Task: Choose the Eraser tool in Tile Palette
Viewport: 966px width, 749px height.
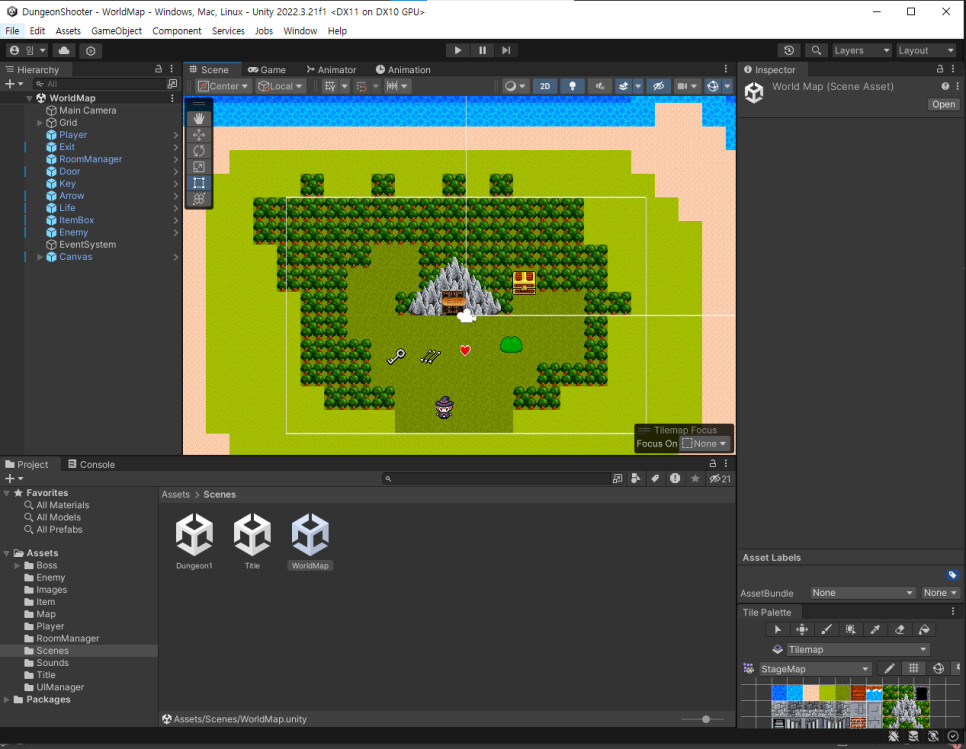Action: pos(899,630)
